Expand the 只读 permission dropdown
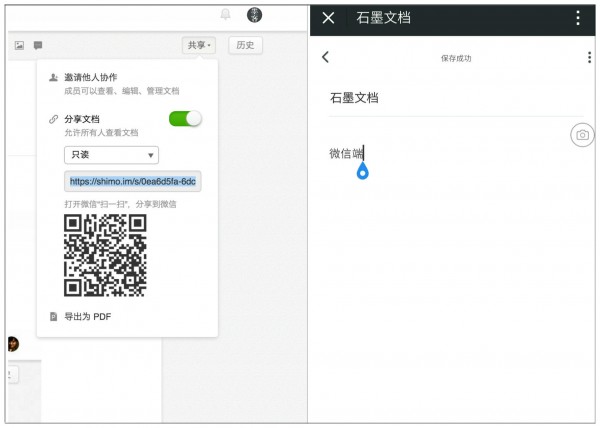This screenshot has height=428, width=600. (111, 155)
